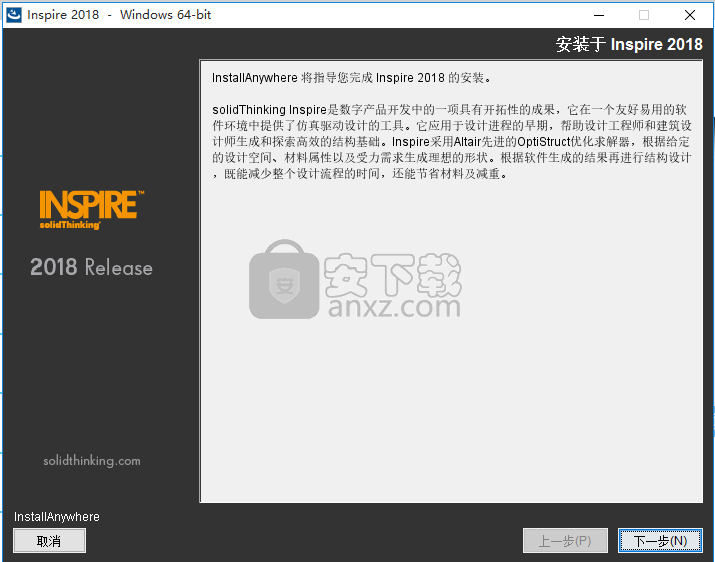Close the Inspire 2018 installer window

(x=690, y=15)
